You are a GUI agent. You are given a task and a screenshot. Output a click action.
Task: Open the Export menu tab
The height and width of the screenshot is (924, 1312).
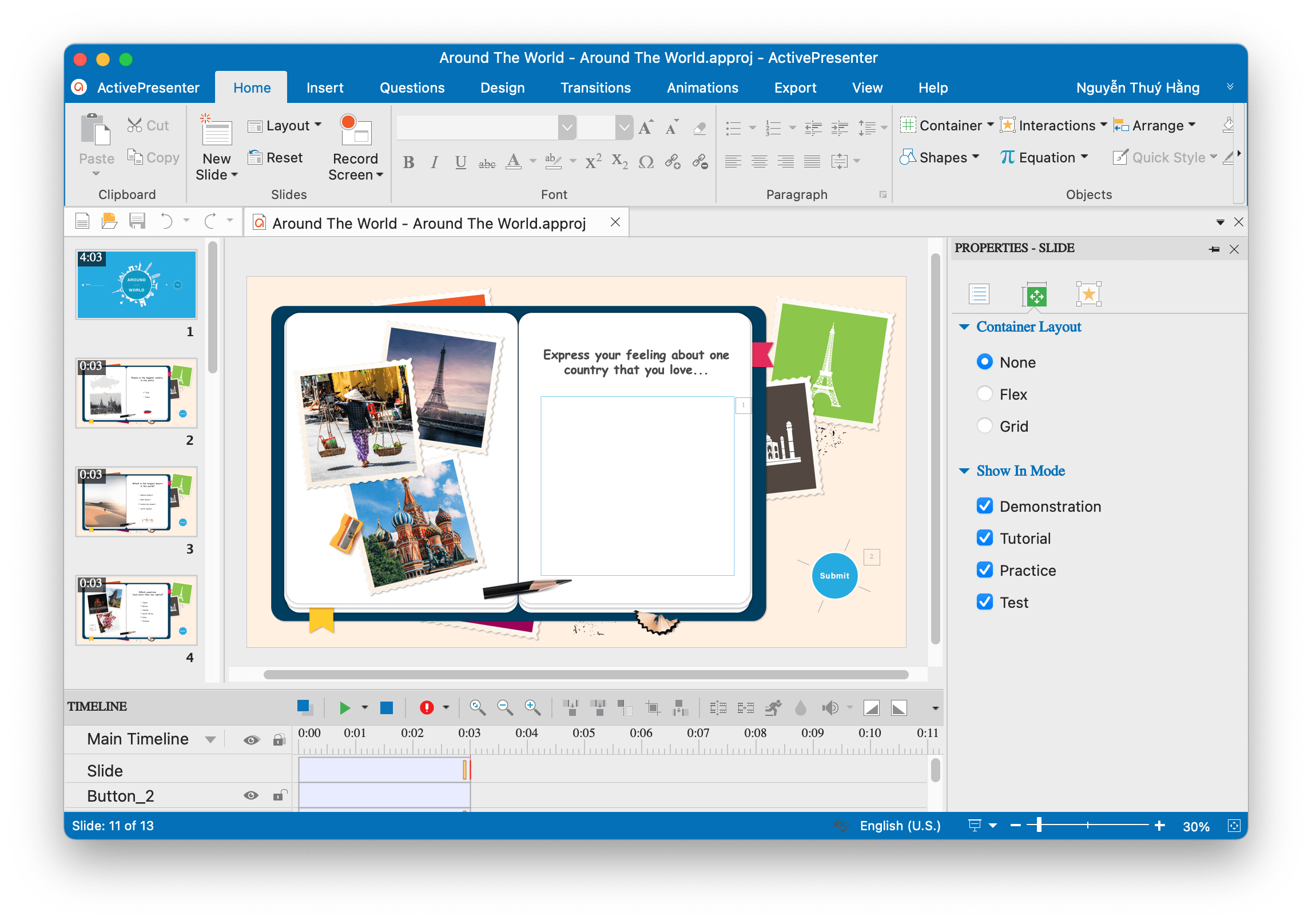795,87
